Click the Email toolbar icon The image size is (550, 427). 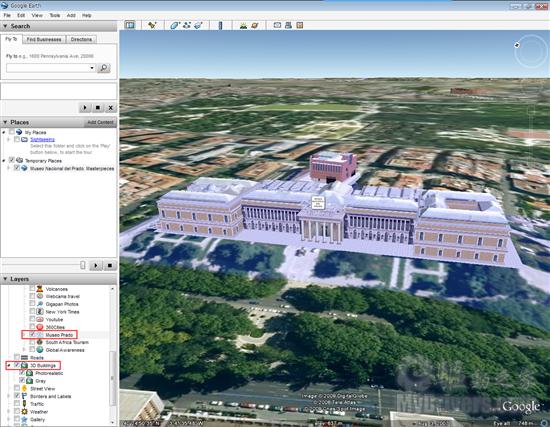coord(277,25)
